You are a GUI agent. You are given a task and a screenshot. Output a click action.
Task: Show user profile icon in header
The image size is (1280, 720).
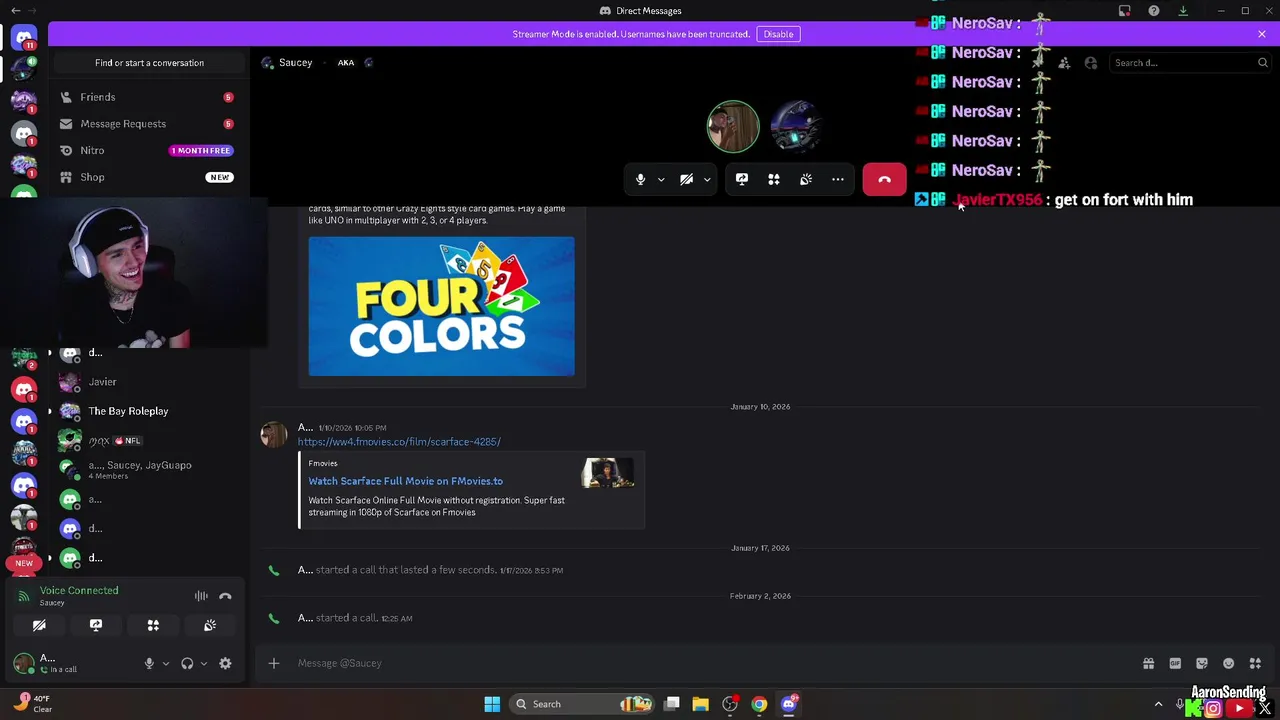click(1091, 63)
